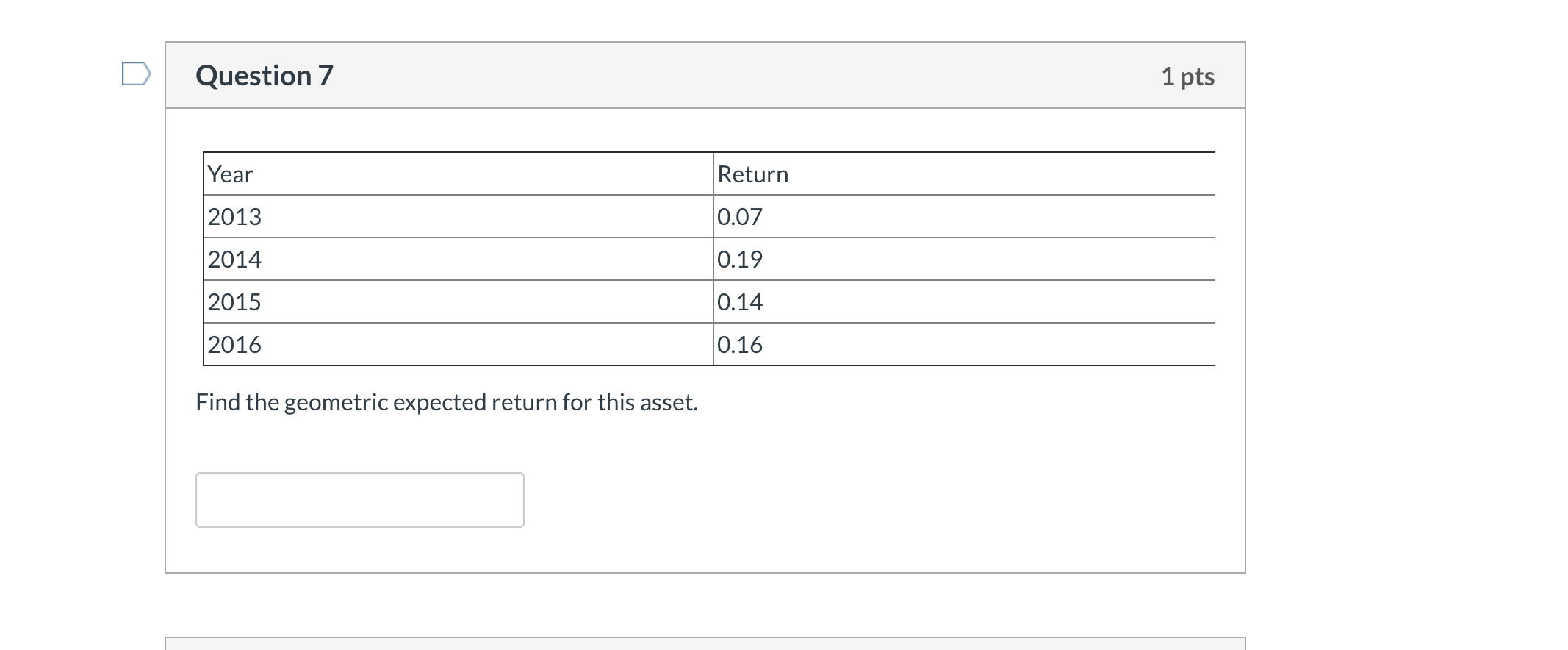Click the 1 pts label

point(1188,76)
